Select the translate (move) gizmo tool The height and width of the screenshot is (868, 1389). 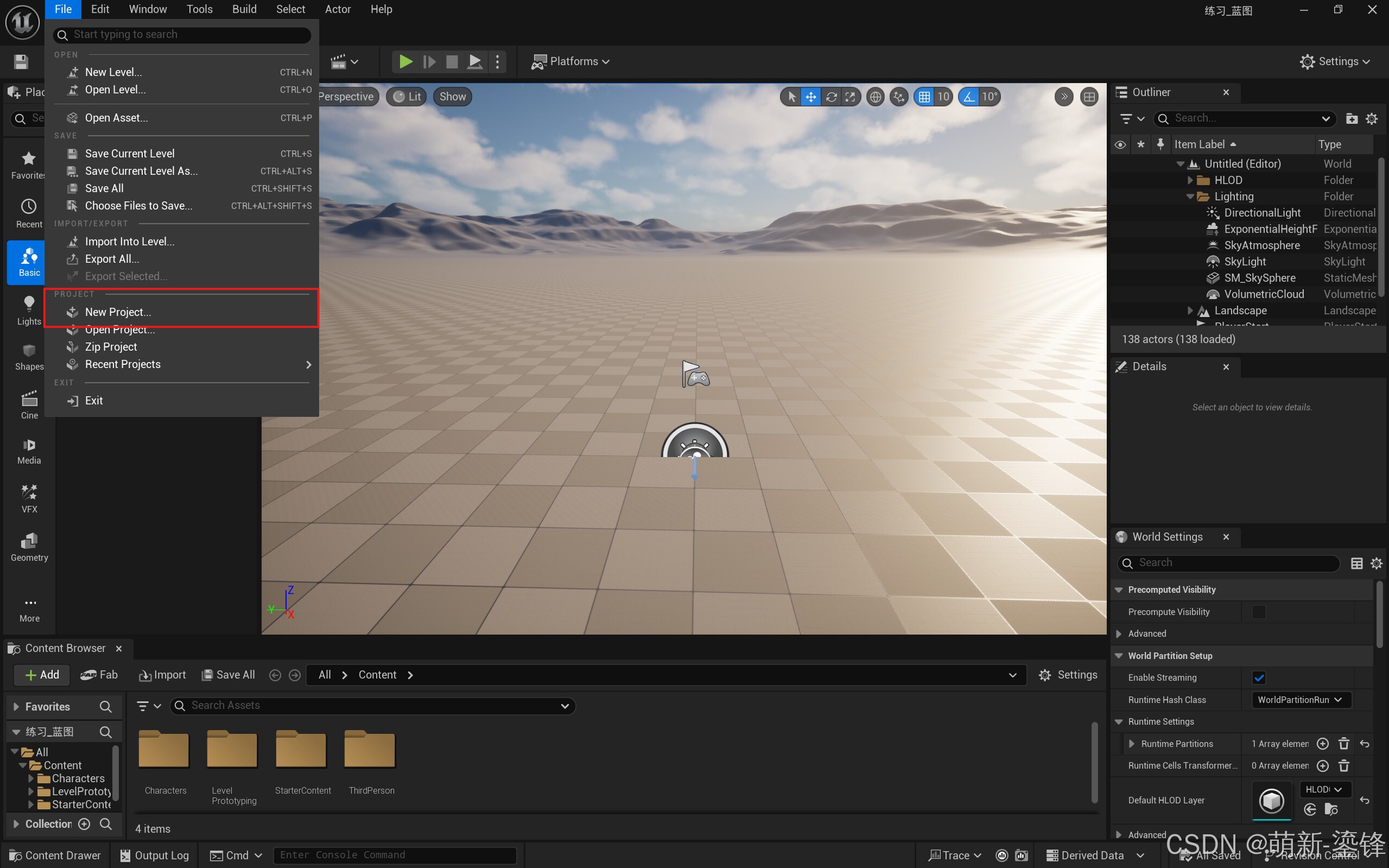810,97
